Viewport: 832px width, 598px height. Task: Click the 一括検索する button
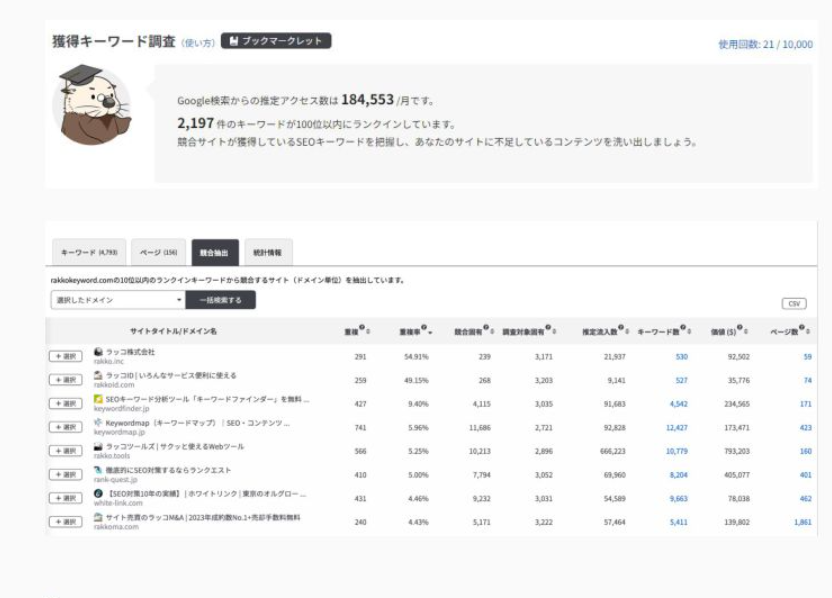click(x=220, y=300)
